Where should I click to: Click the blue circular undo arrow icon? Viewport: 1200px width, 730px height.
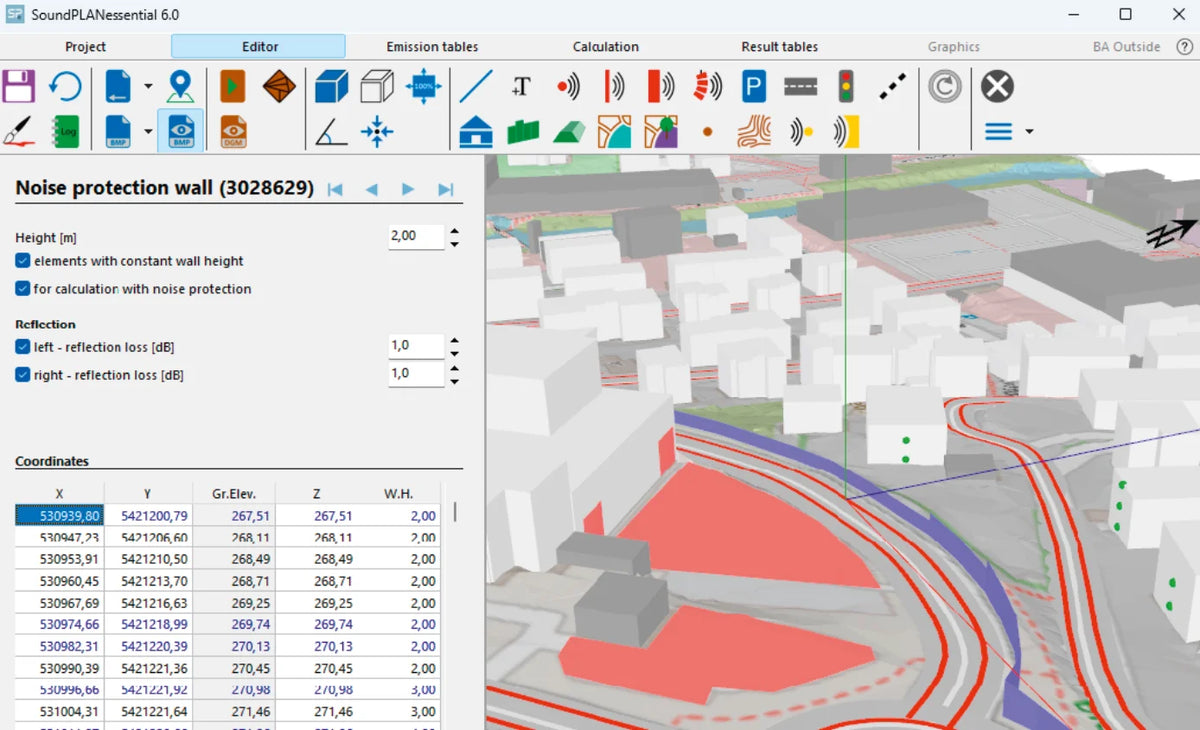coord(65,86)
